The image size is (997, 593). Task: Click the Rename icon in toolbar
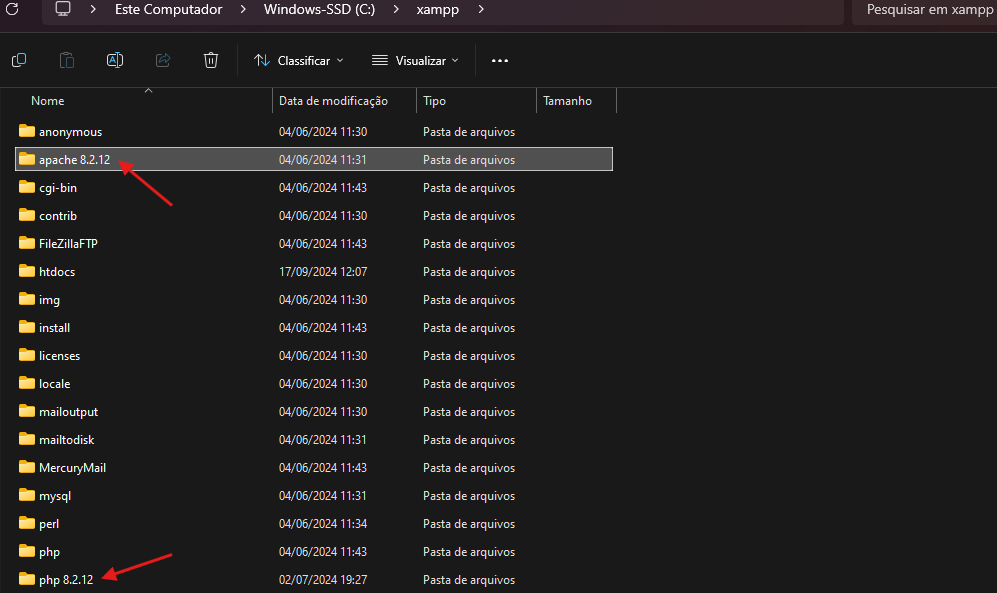(x=115, y=60)
